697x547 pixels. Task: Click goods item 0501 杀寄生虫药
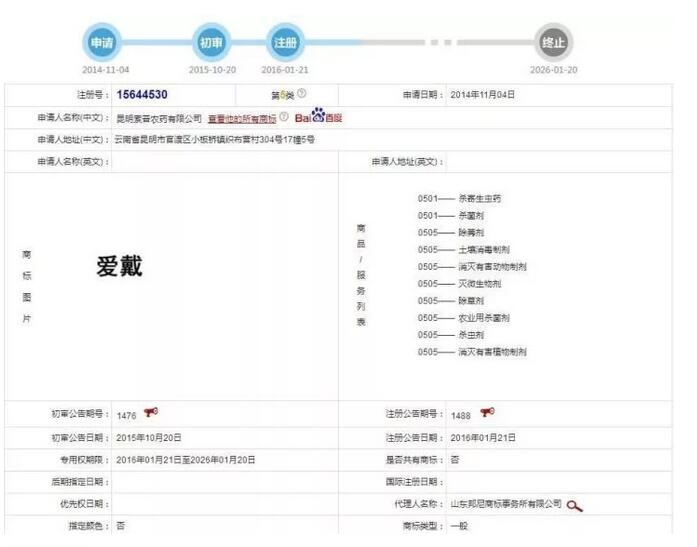tap(459, 198)
